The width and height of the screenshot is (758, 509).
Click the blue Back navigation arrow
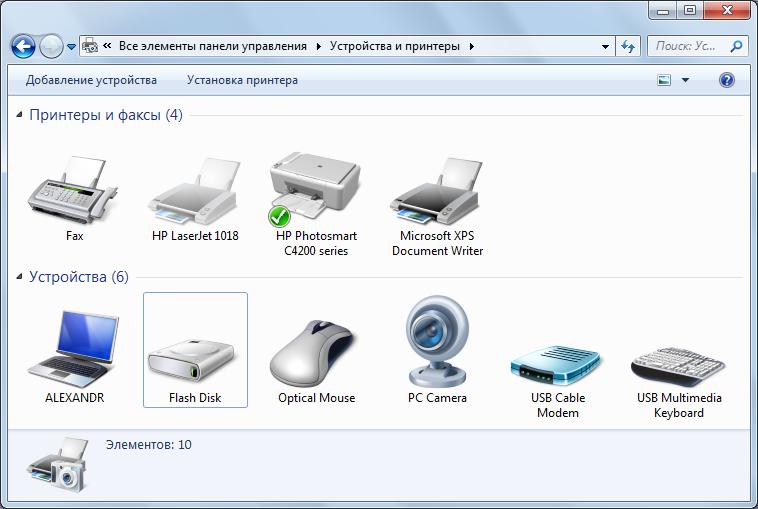[x=23, y=46]
